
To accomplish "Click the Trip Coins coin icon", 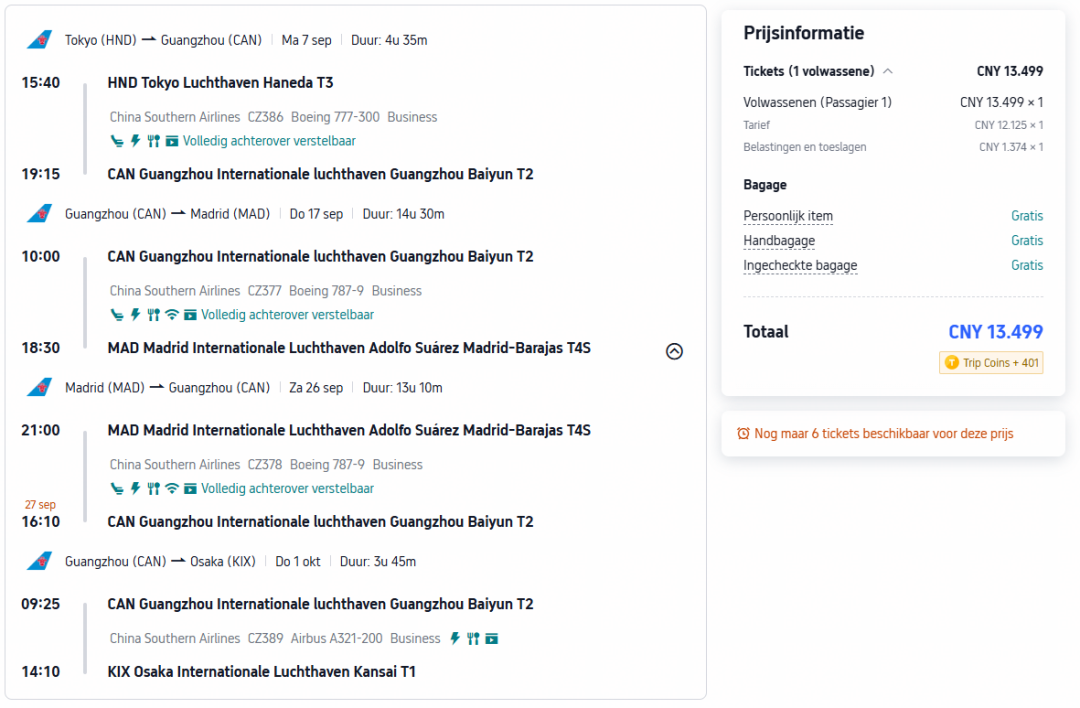I will coord(951,362).
